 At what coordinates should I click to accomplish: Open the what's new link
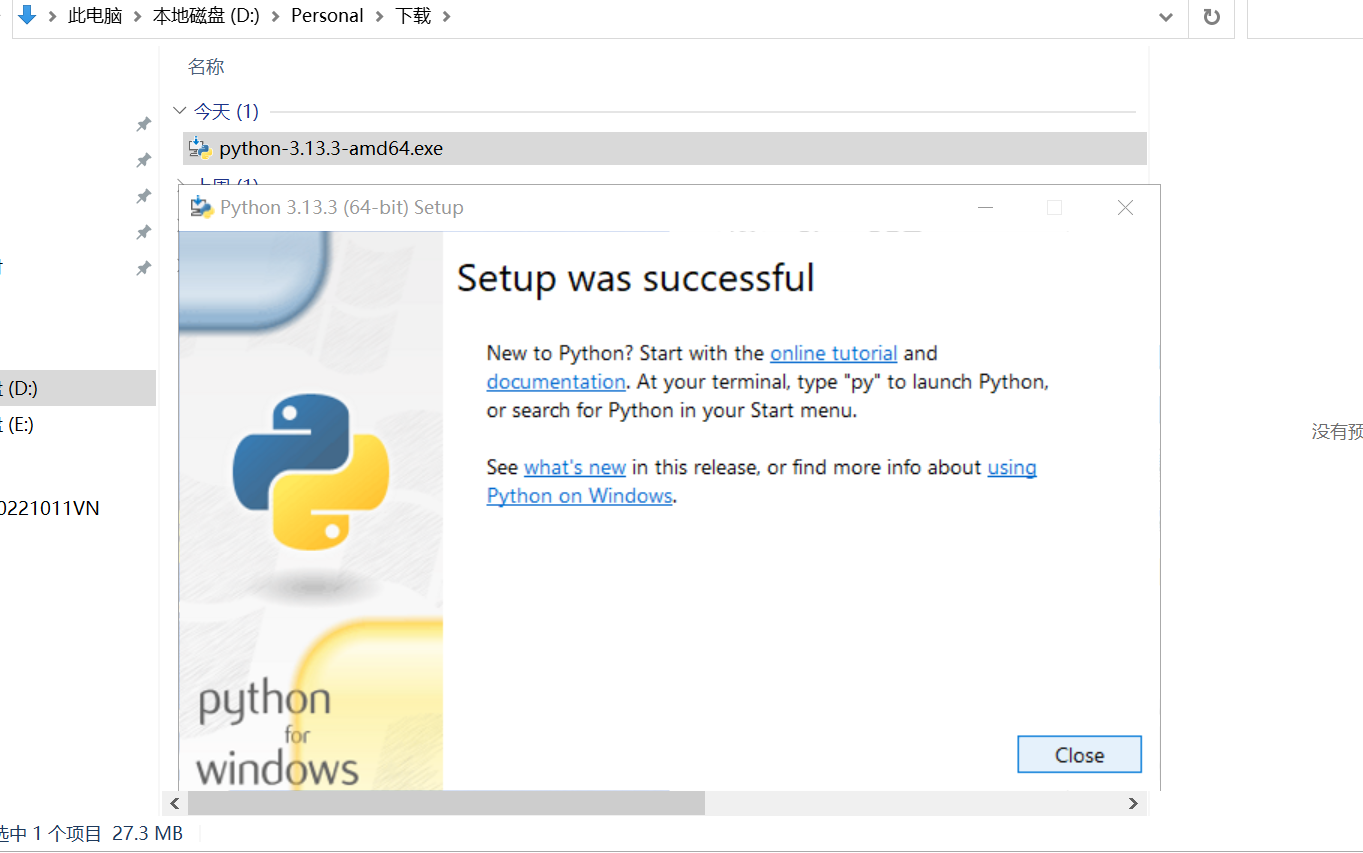click(x=575, y=467)
